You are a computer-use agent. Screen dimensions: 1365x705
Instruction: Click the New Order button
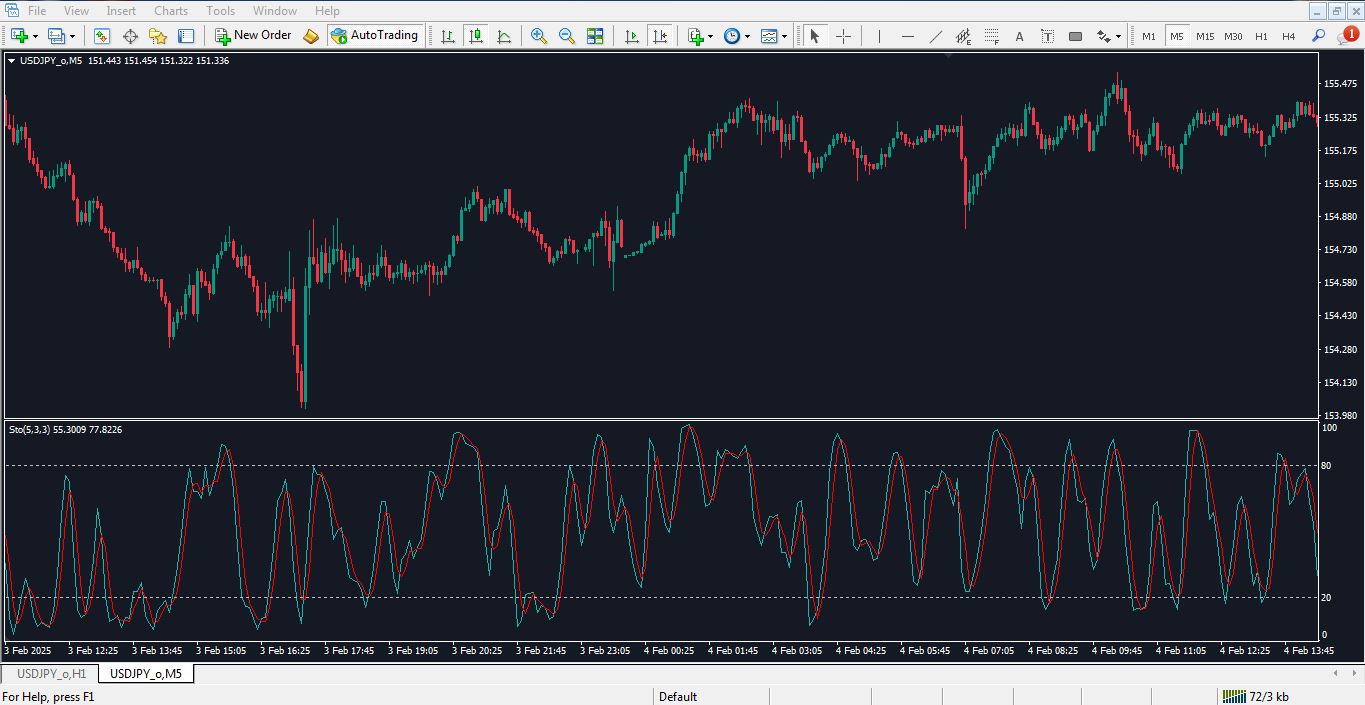253,36
